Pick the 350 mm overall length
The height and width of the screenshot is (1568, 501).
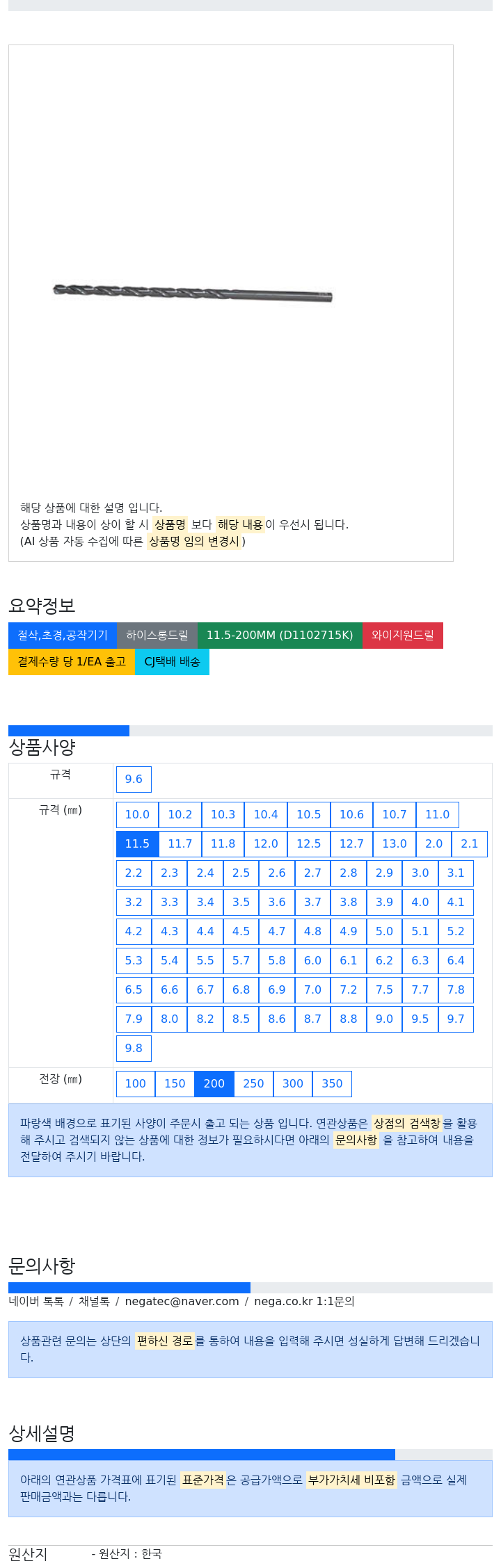pyautogui.click(x=332, y=1084)
